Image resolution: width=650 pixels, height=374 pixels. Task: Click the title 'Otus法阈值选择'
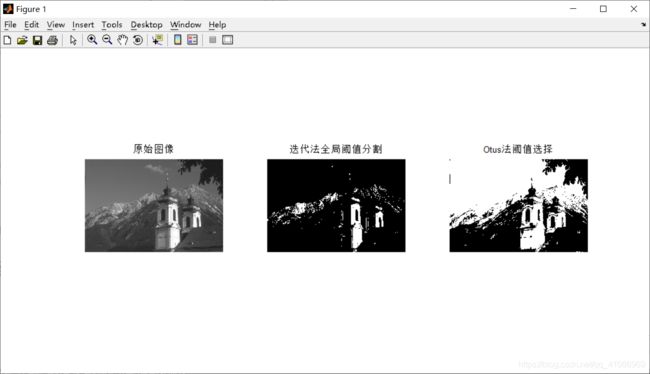pos(518,149)
